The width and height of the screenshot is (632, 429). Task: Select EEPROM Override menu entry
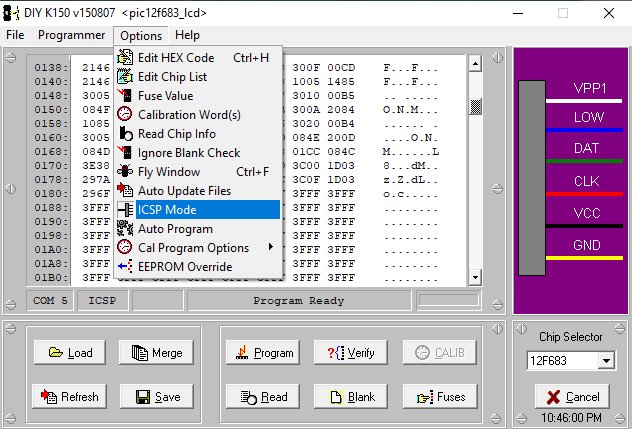(198, 267)
